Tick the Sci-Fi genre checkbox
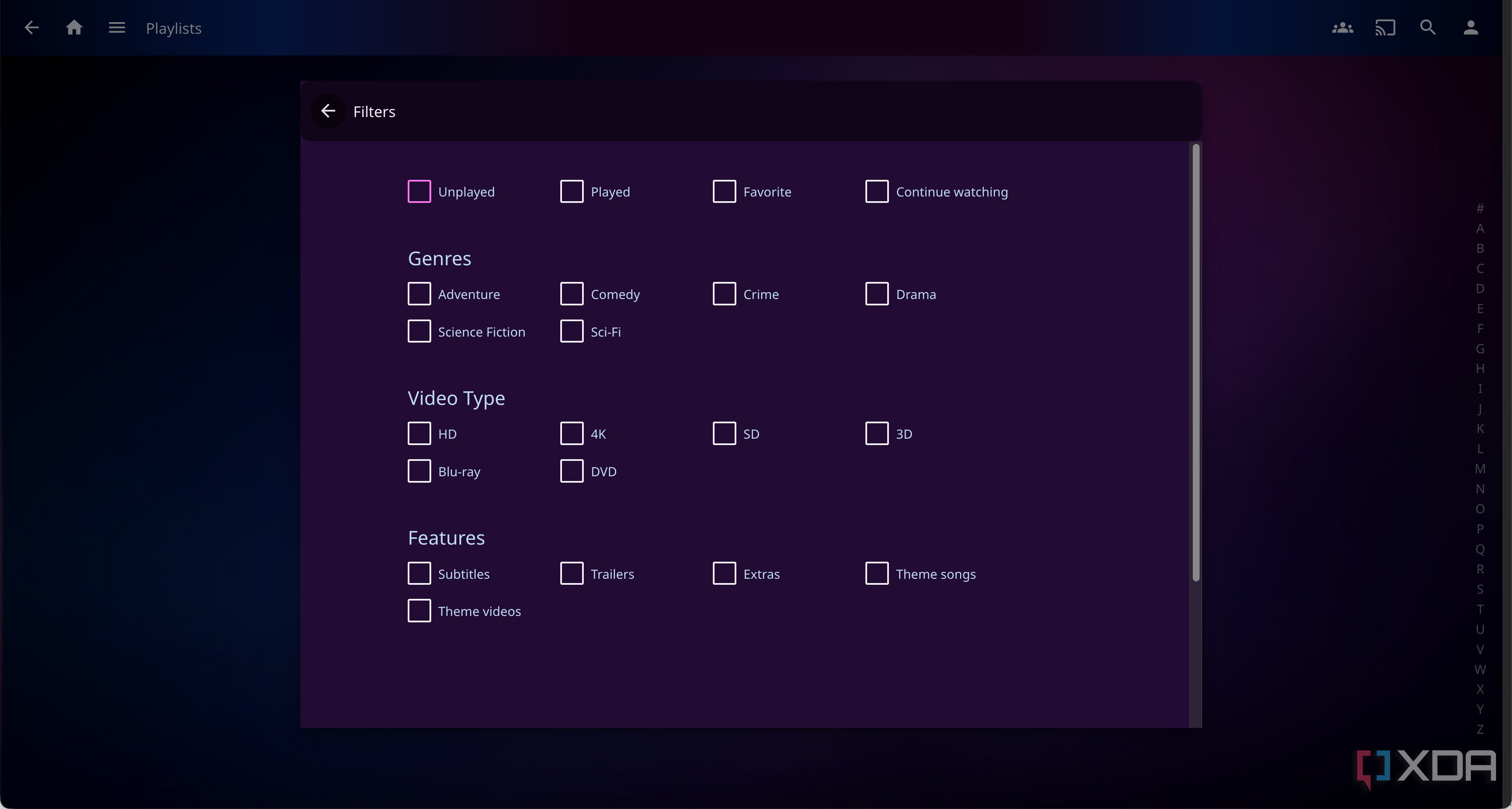Image resolution: width=1512 pixels, height=809 pixels. click(572, 331)
